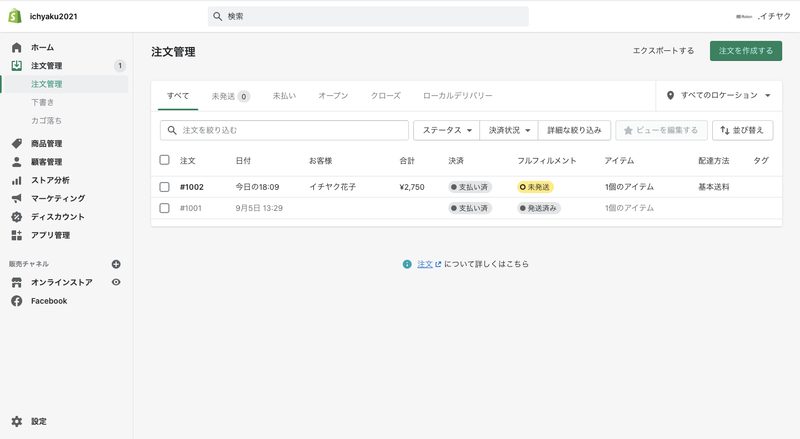Image resolution: width=800 pixels, height=439 pixels.
Task: Switch to the 未発送 tab
Action: [231, 96]
